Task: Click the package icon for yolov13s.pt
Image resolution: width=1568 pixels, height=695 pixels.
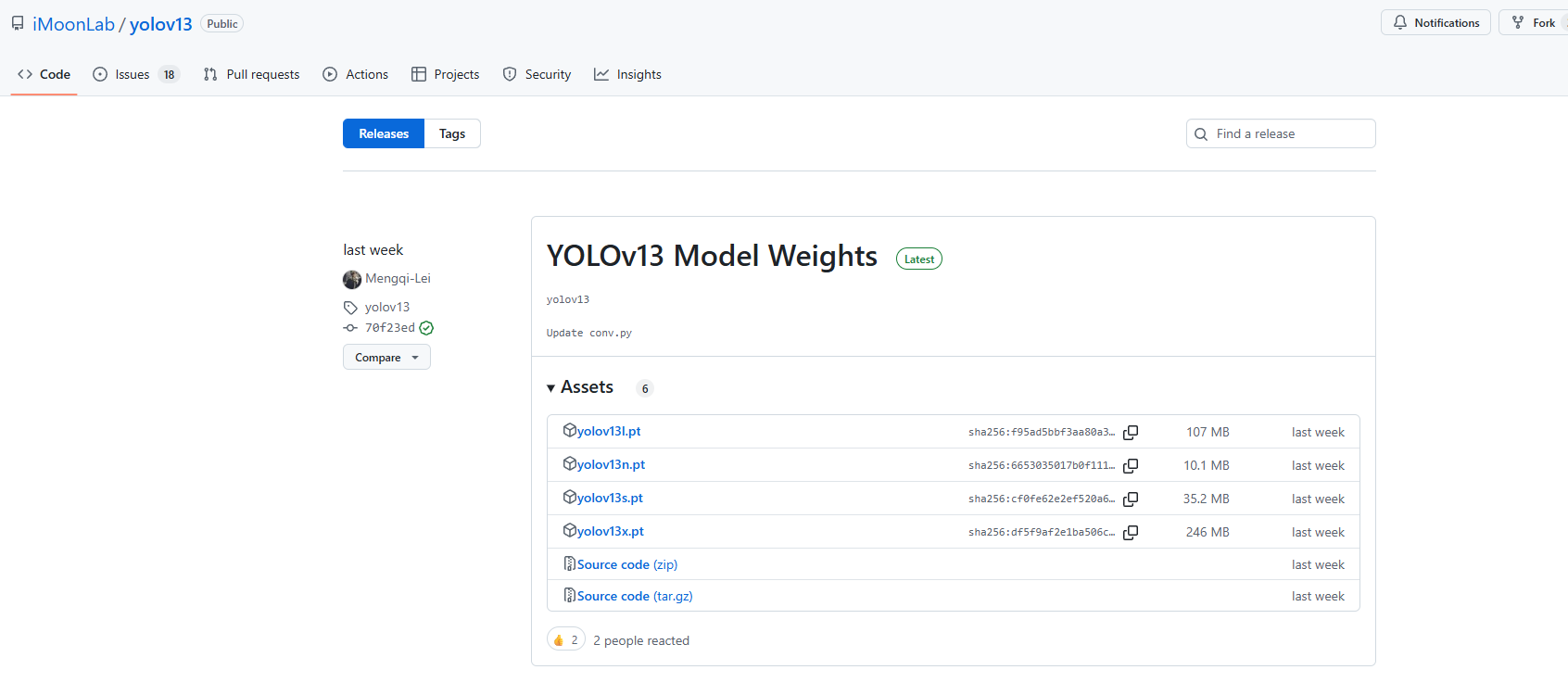Action: point(570,497)
